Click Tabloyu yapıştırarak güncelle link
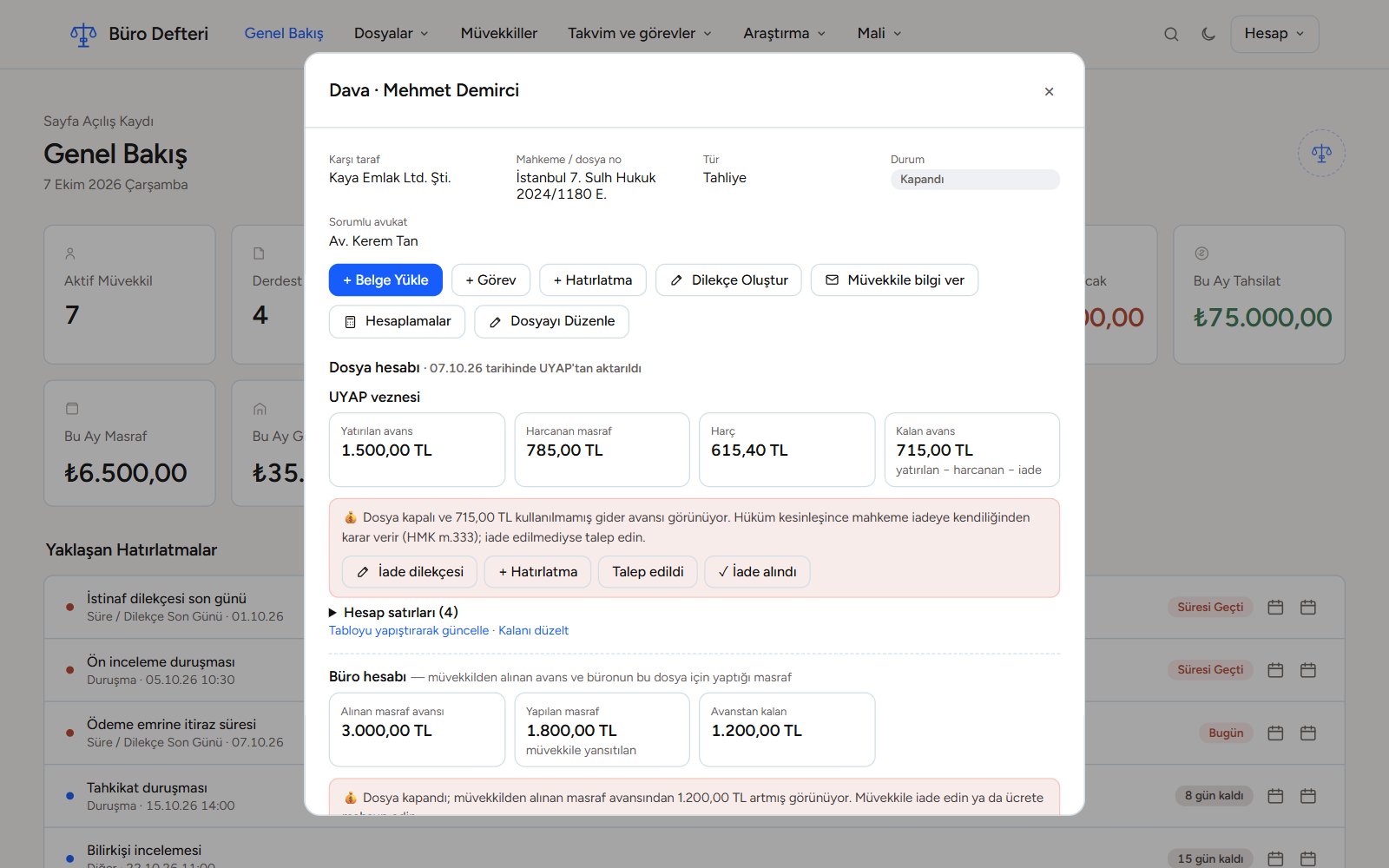1389x868 pixels. coord(409,630)
